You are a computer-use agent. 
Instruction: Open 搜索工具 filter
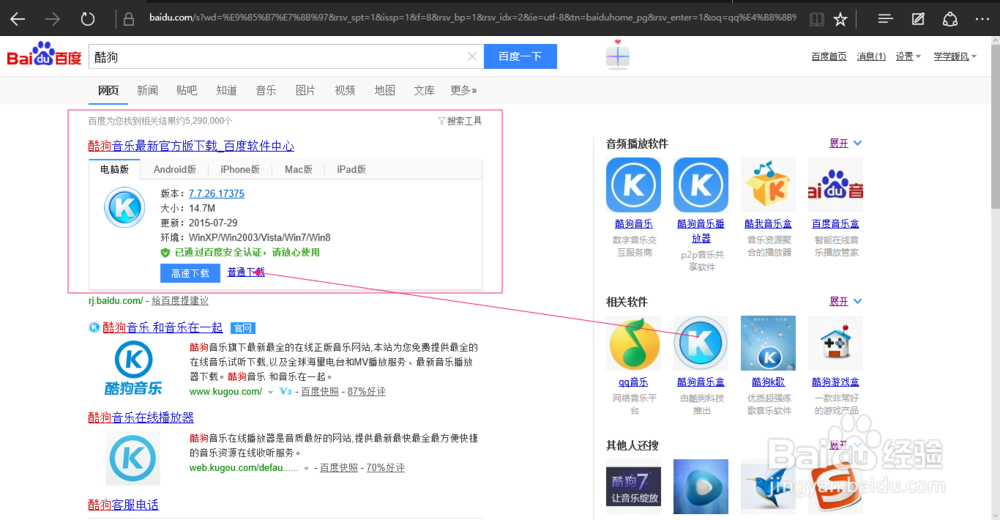460,121
